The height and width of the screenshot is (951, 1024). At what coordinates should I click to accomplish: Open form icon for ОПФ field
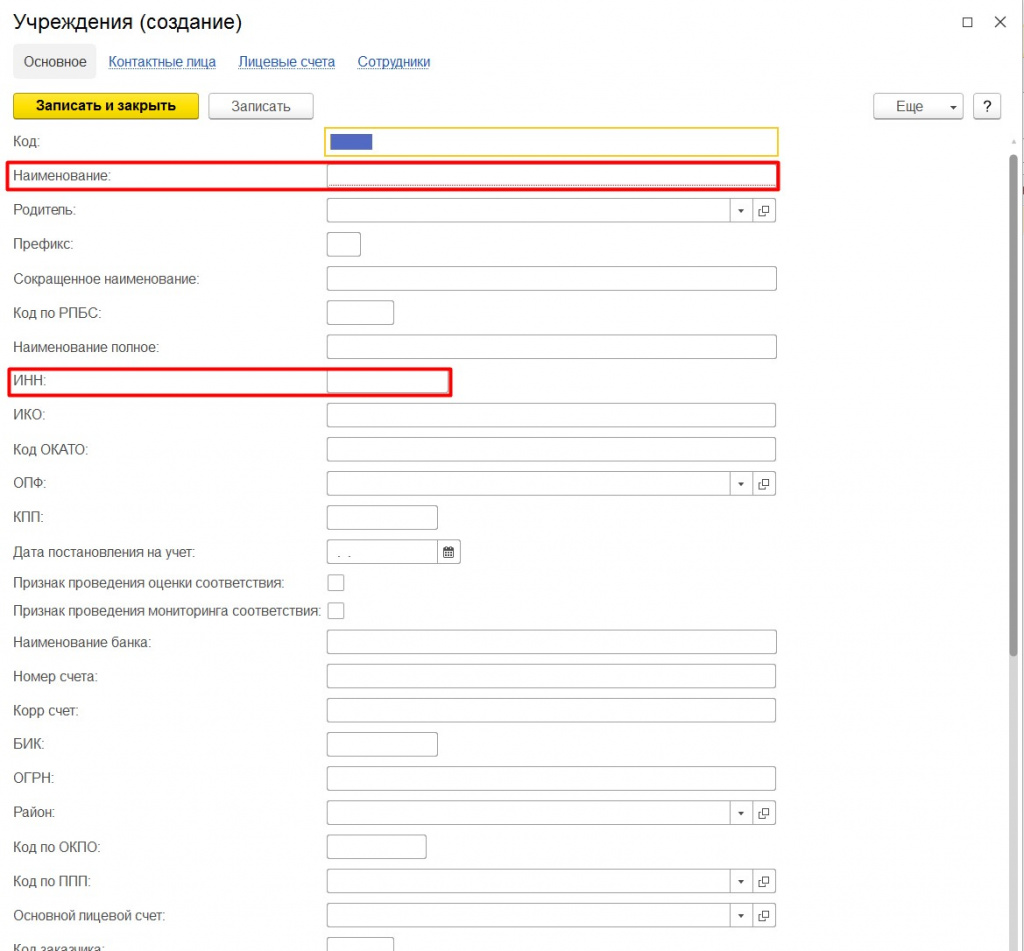(x=764, y=484)
